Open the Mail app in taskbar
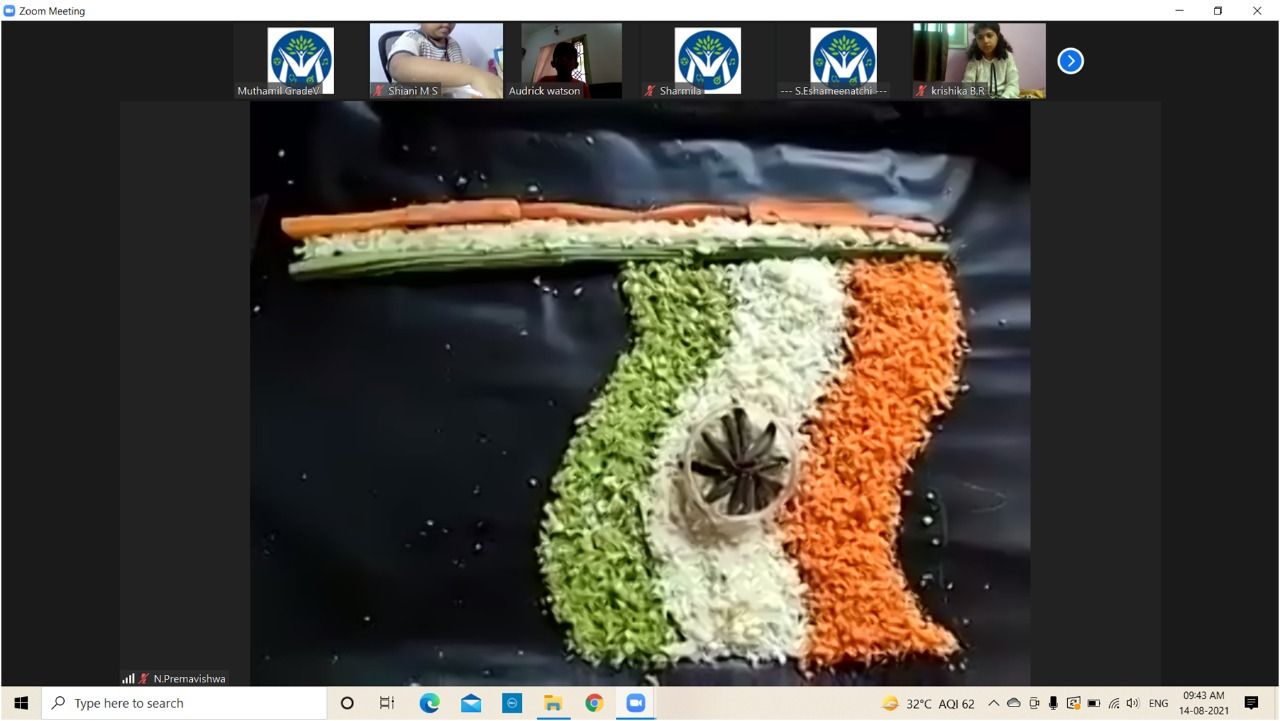This screenshot has width=1280, height=721. pyautogui.click(x=471, y=703)
